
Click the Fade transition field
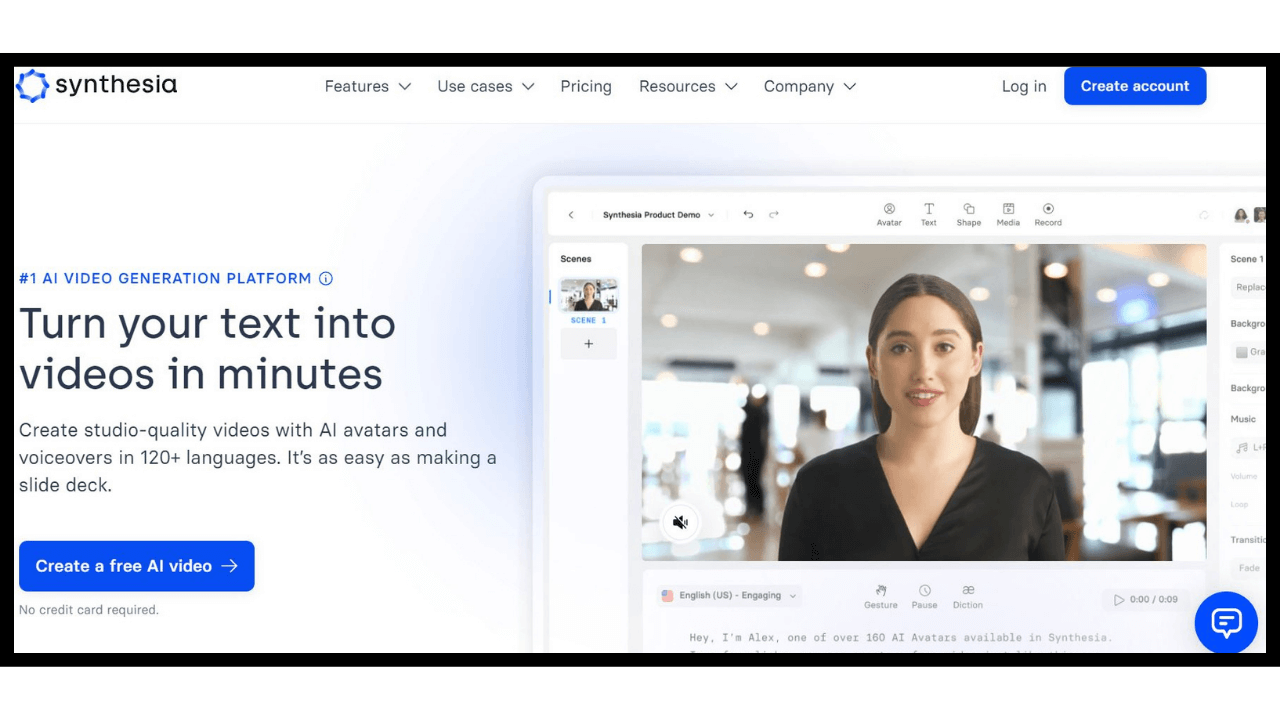coord(1248,568)
